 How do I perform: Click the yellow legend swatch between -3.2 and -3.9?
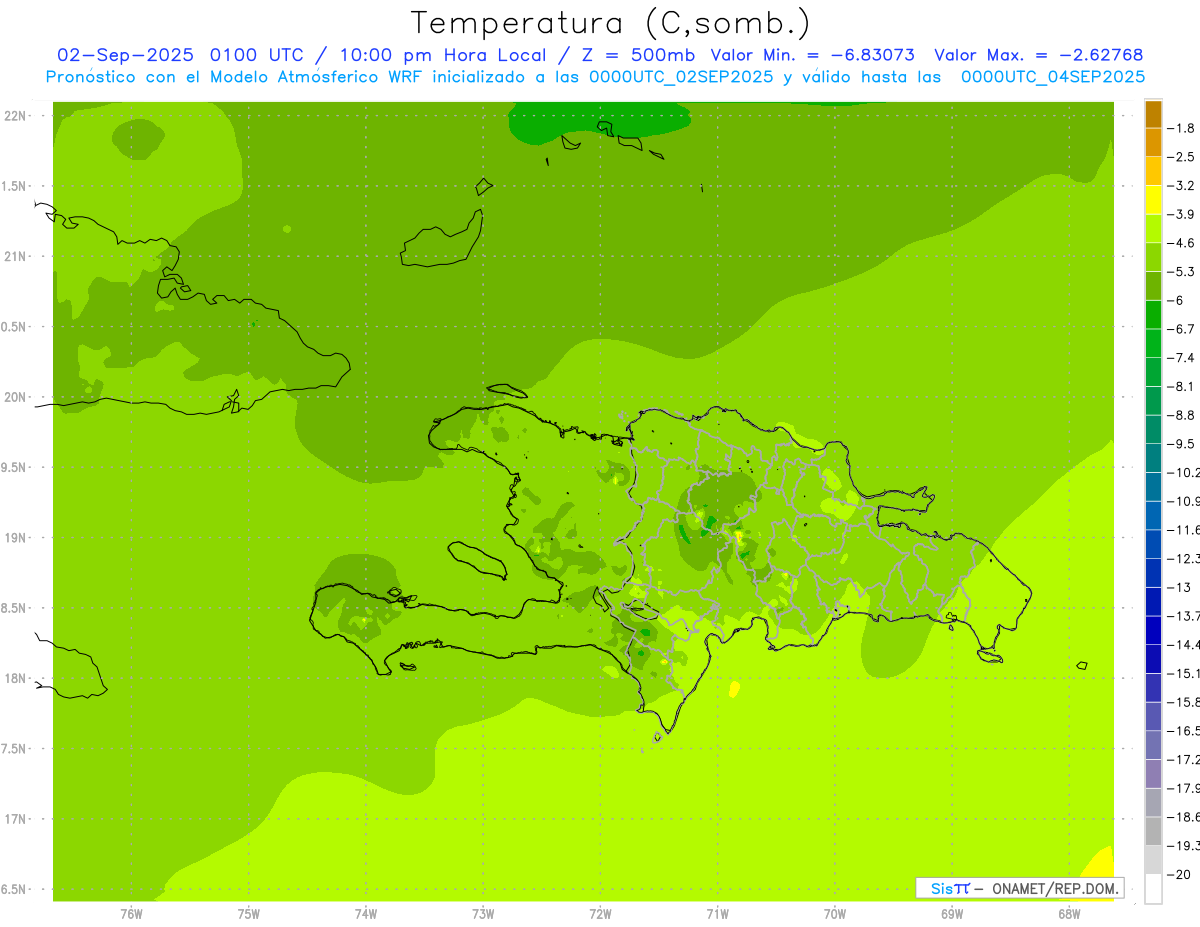pos(1153,200)
